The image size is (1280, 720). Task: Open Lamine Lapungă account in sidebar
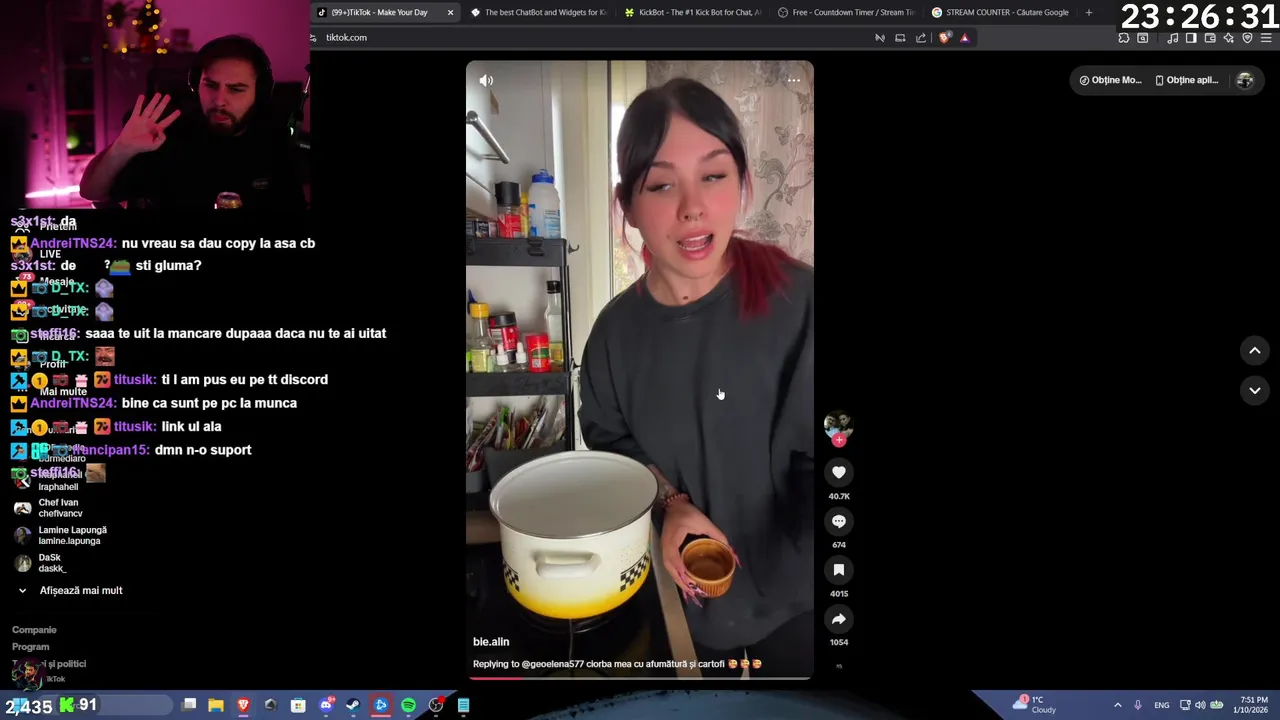coord(60,536)
